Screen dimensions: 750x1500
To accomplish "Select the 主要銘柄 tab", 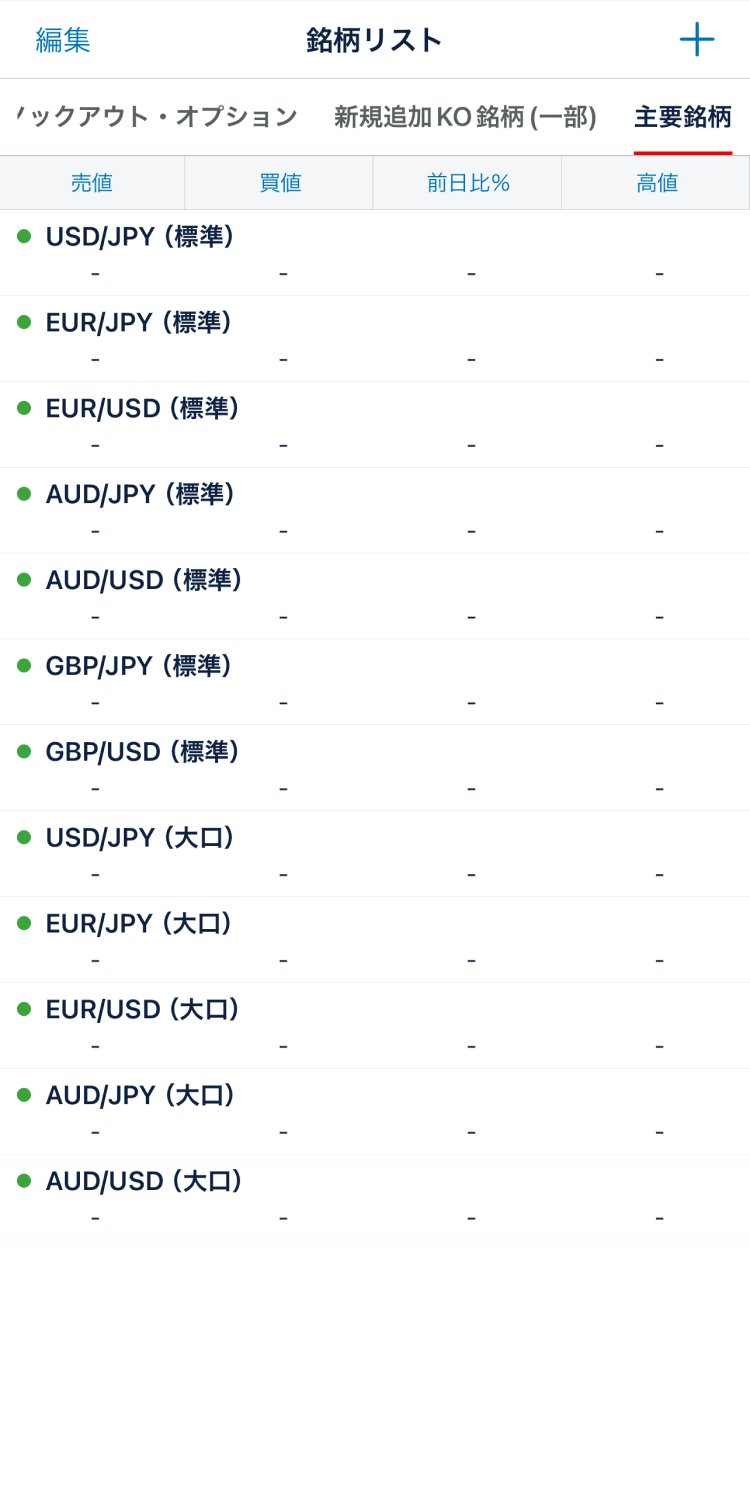I will click(x=682, y=117).
